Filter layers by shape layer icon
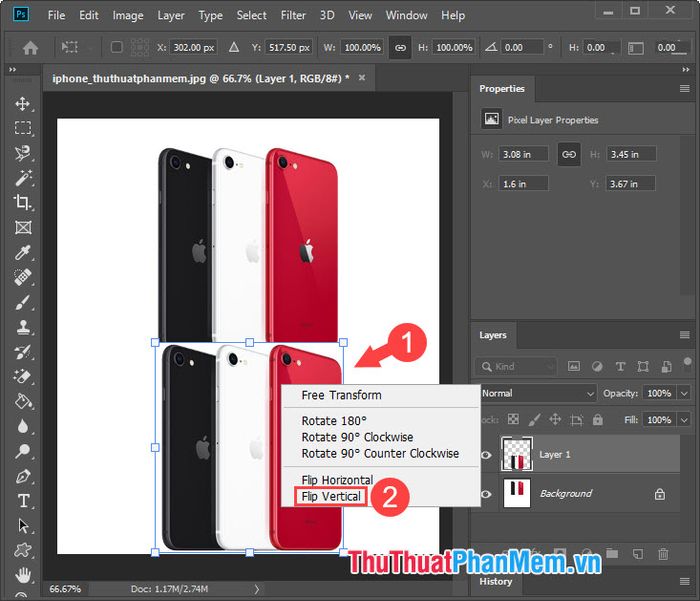Image resolution: width=700 pixels, height=601 pixels. [x=643, y=367]
